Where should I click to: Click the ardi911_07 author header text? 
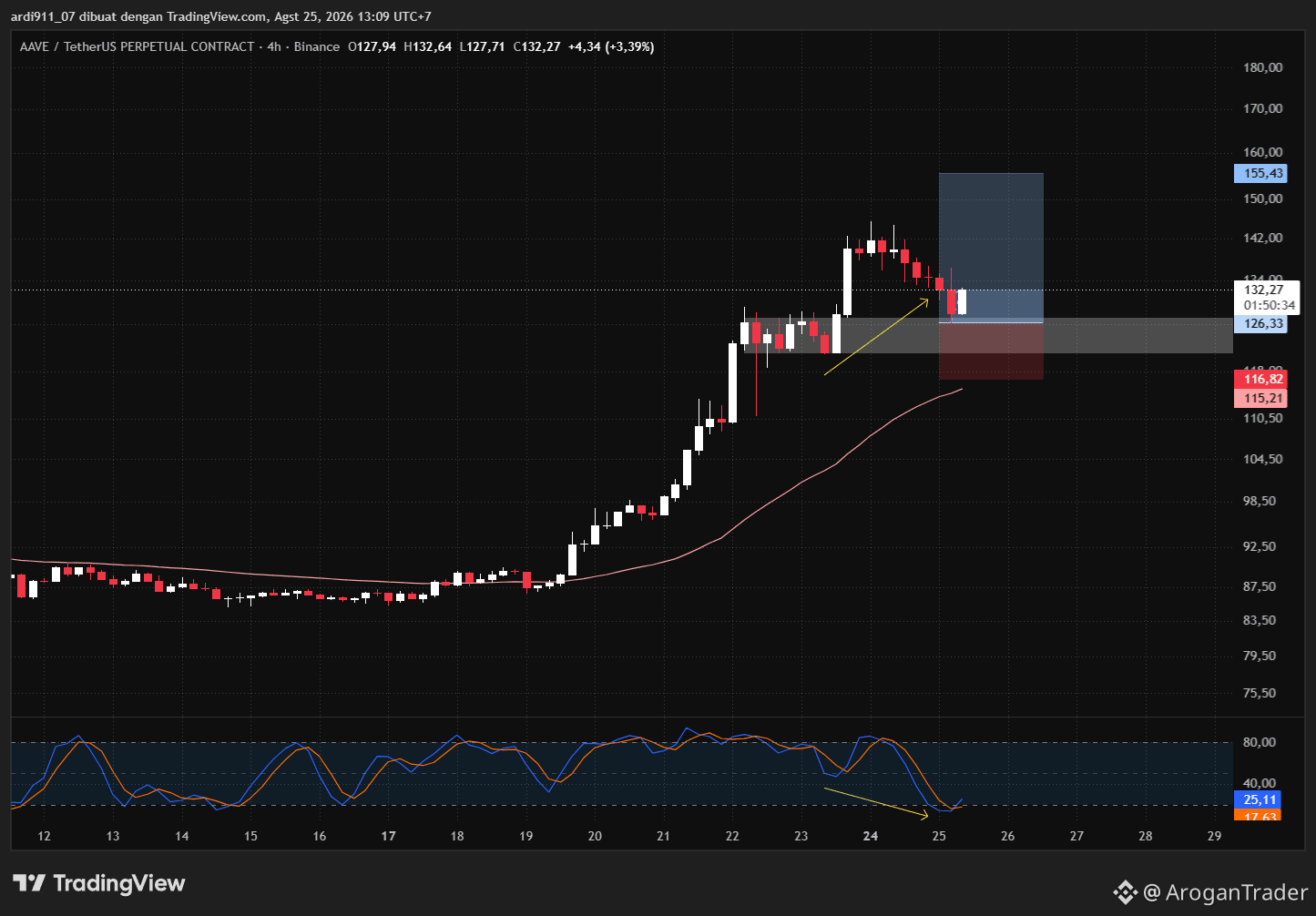pyautogui.click(x=221, y=16)
